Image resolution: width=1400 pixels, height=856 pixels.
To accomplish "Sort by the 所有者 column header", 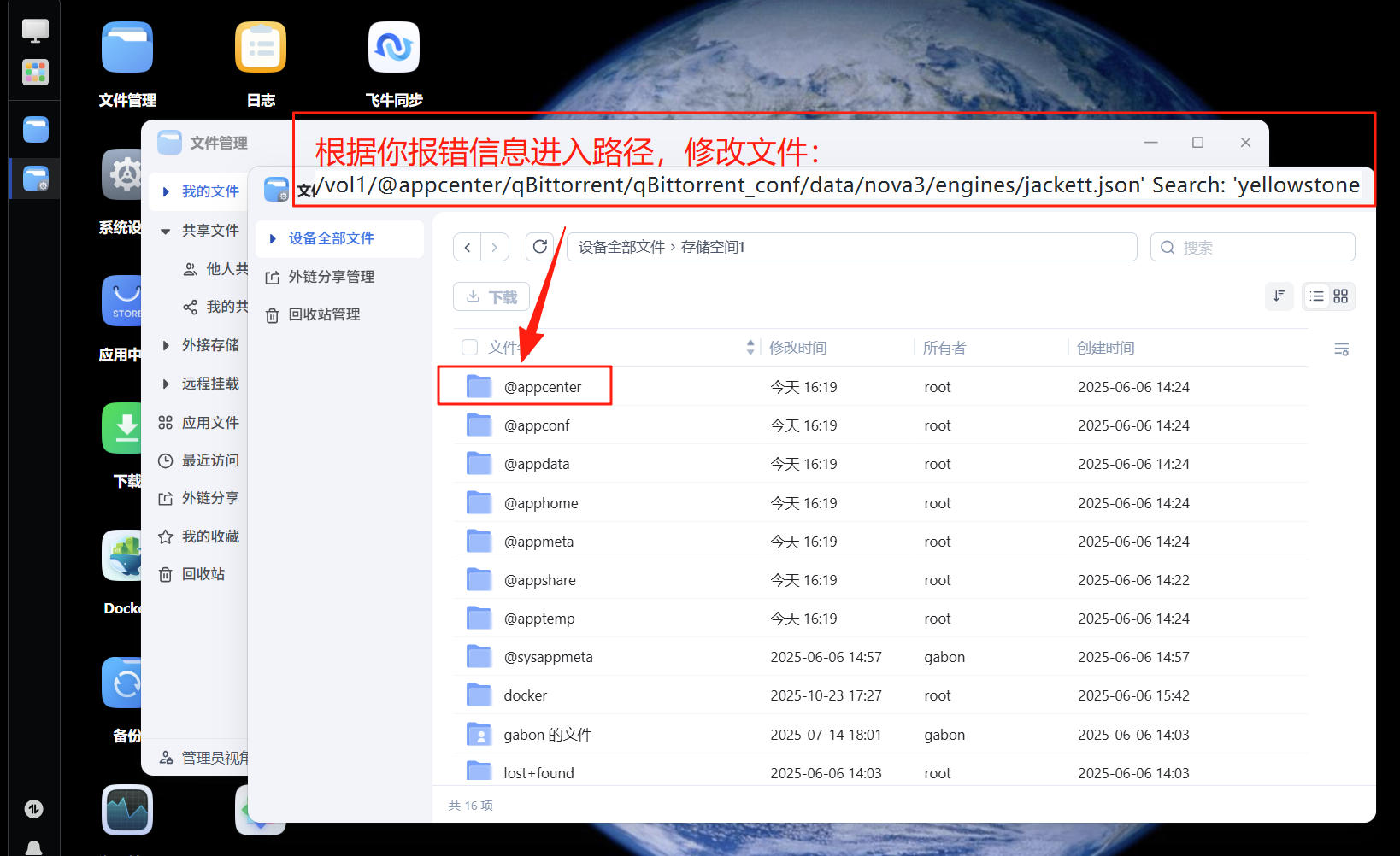I will (x=944, y=348).
